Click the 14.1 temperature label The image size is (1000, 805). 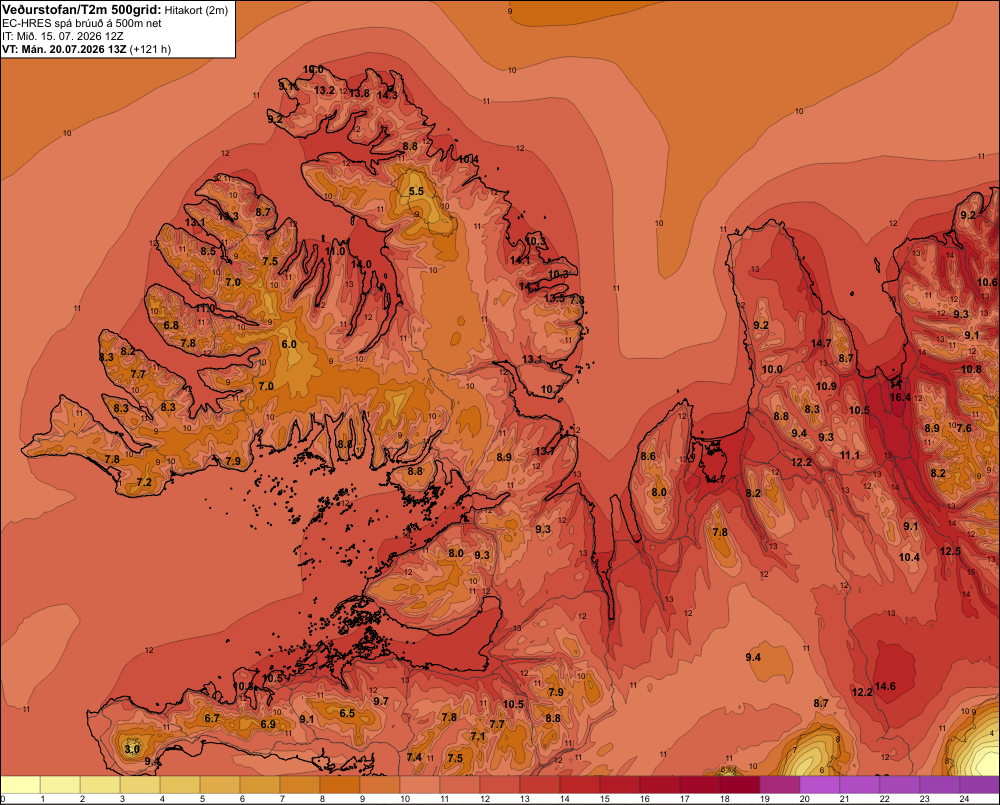click(x=520, y=260)
